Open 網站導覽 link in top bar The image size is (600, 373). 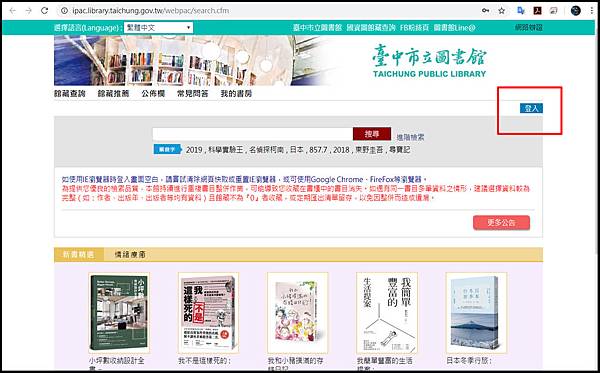529,28
